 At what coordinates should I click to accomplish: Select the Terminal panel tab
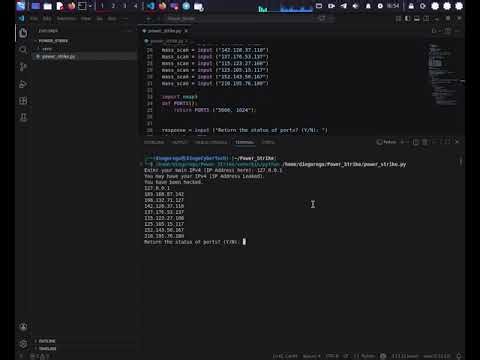[244, 142]
